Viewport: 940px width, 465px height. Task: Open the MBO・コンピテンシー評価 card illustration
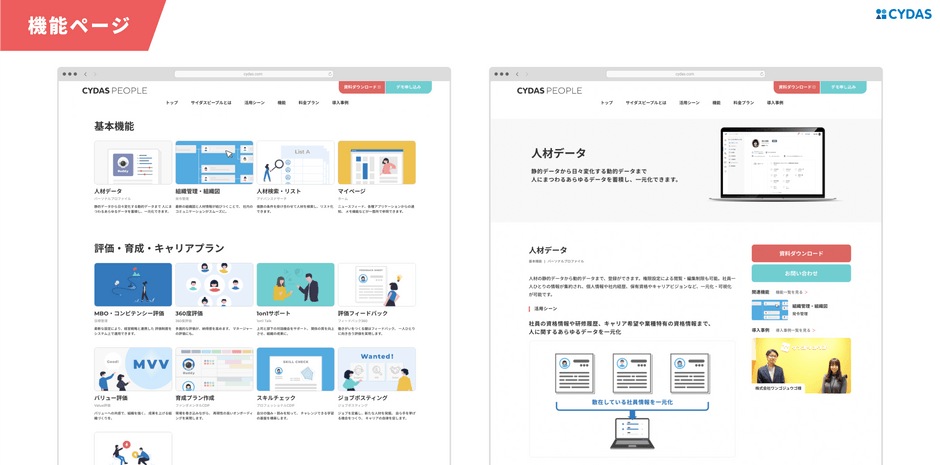tap(133, 285)
